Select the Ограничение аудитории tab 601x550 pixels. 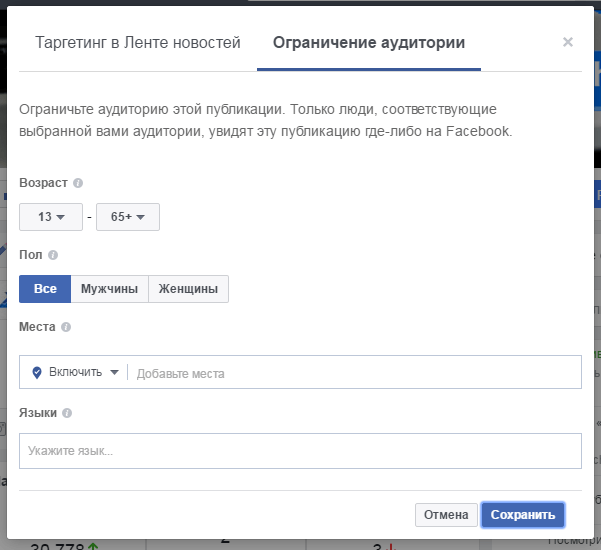pos(369,43)
